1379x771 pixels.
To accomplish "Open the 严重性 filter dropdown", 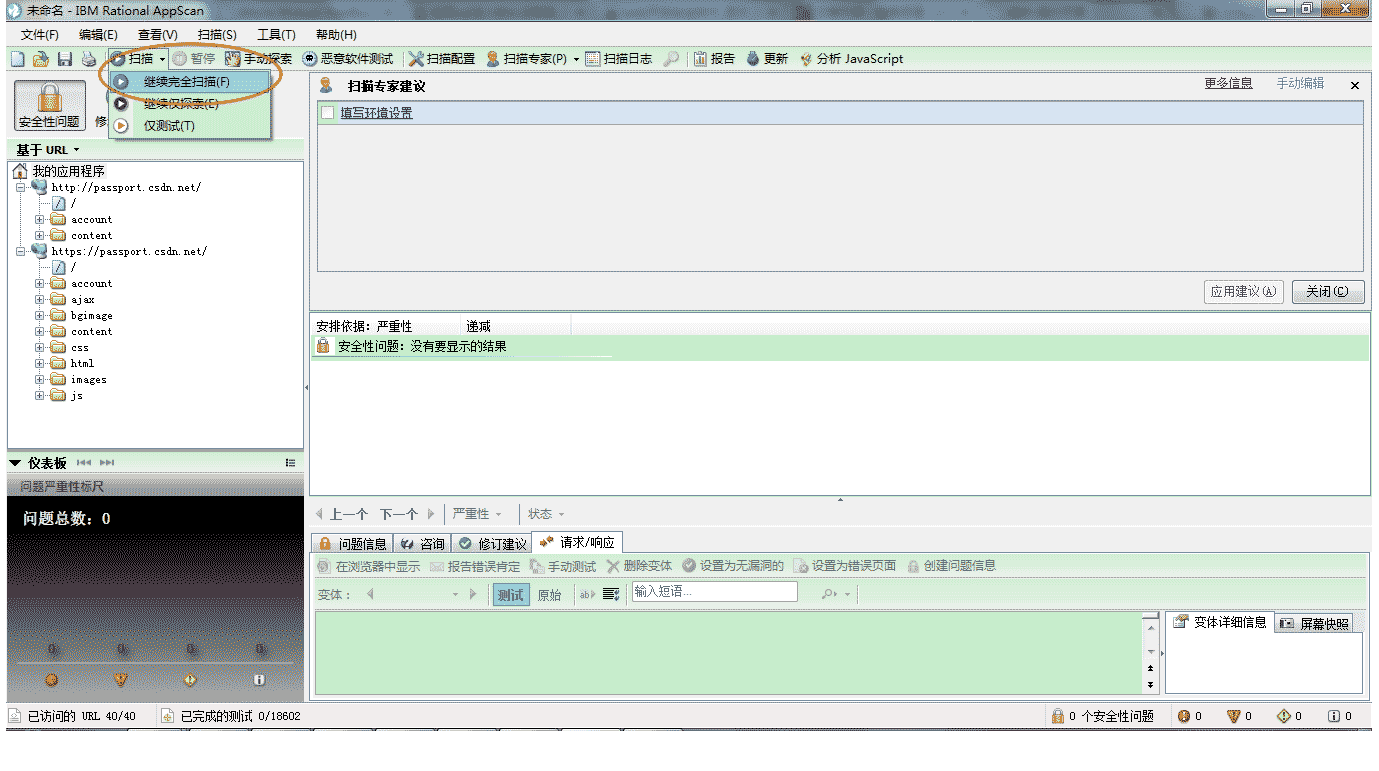I will (479, 514).
